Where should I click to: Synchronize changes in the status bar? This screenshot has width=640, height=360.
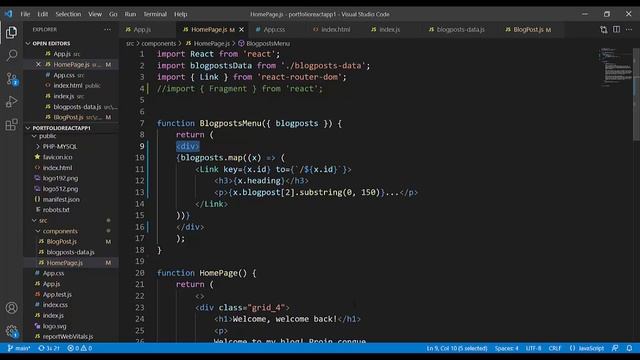coord(49,348)
